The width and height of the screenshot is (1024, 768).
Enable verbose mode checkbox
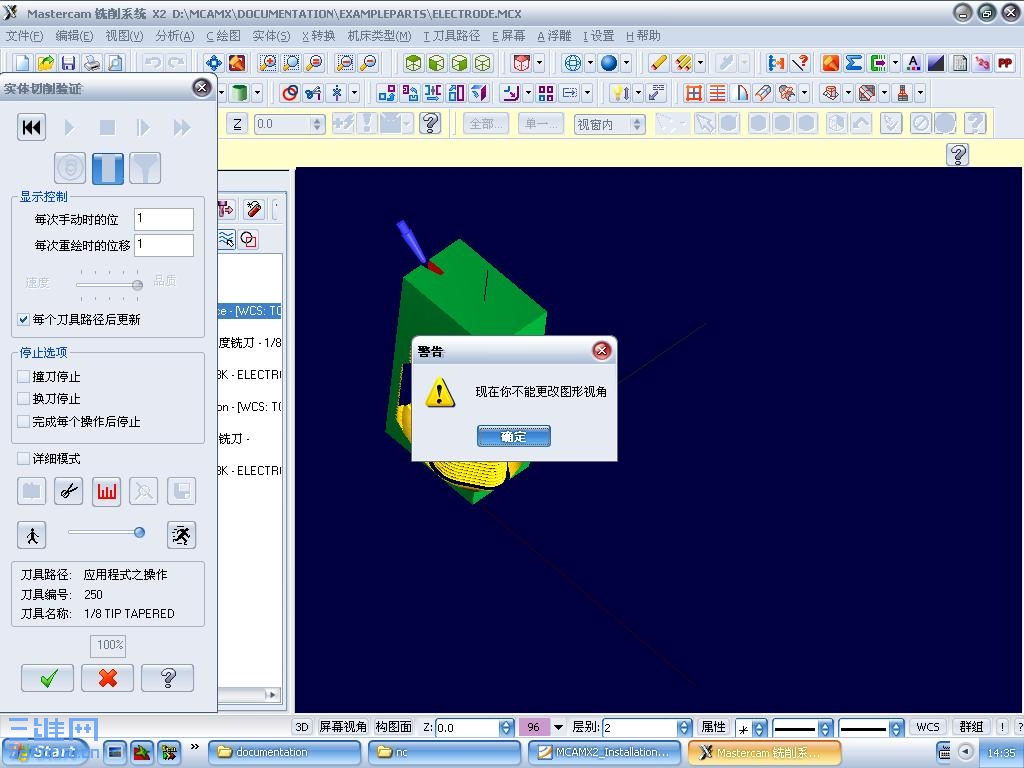[24, 458]
